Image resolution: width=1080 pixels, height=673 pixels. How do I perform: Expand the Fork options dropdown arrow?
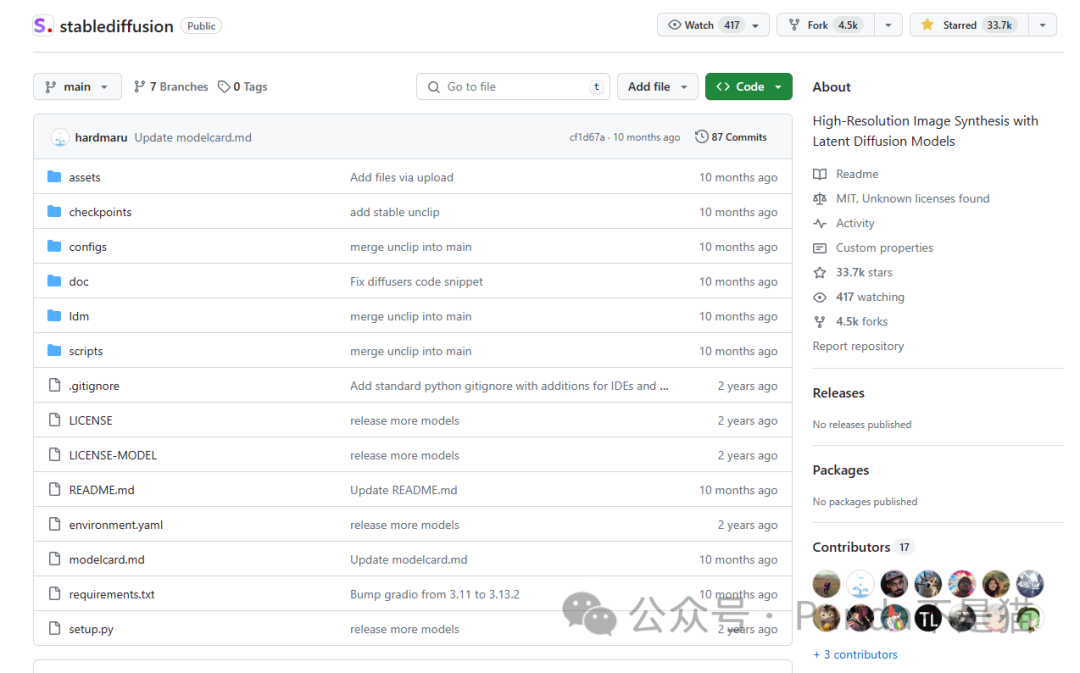coord(889,25)
